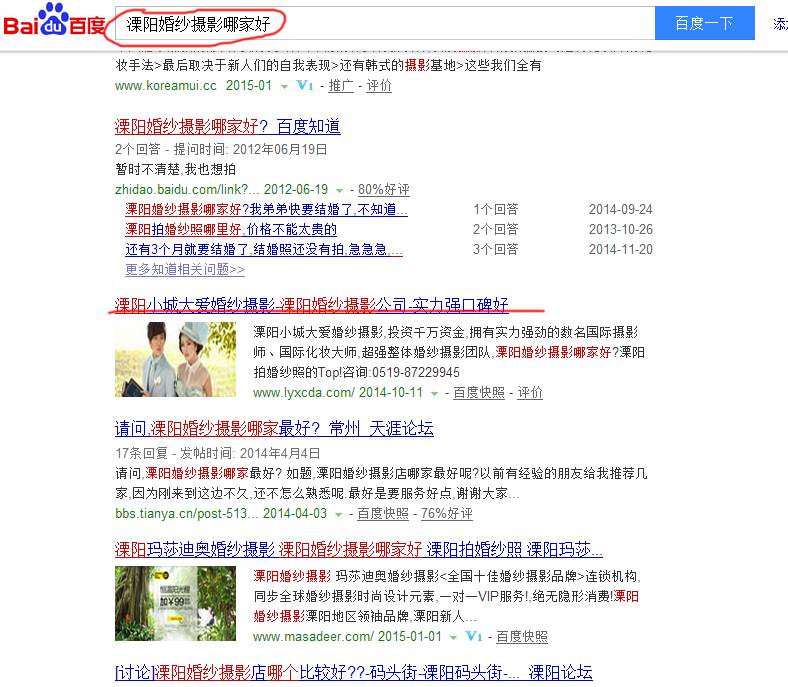Viewport: 788px width, 687px height.
Task: Click the Baidu logo
Action: point(54,21)
